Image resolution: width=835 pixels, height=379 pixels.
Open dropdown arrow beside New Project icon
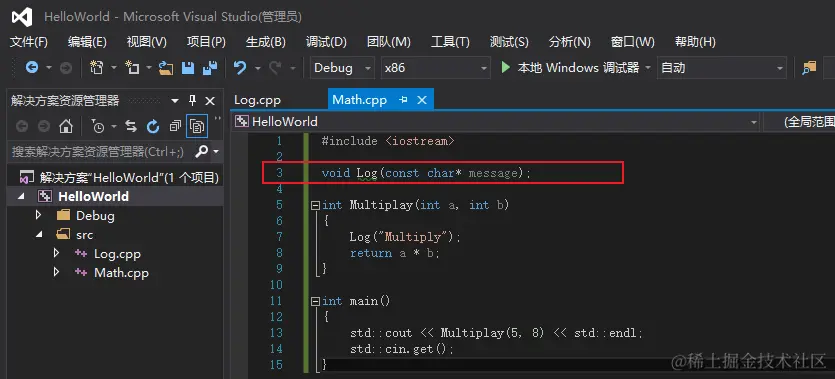pos(113,68)
